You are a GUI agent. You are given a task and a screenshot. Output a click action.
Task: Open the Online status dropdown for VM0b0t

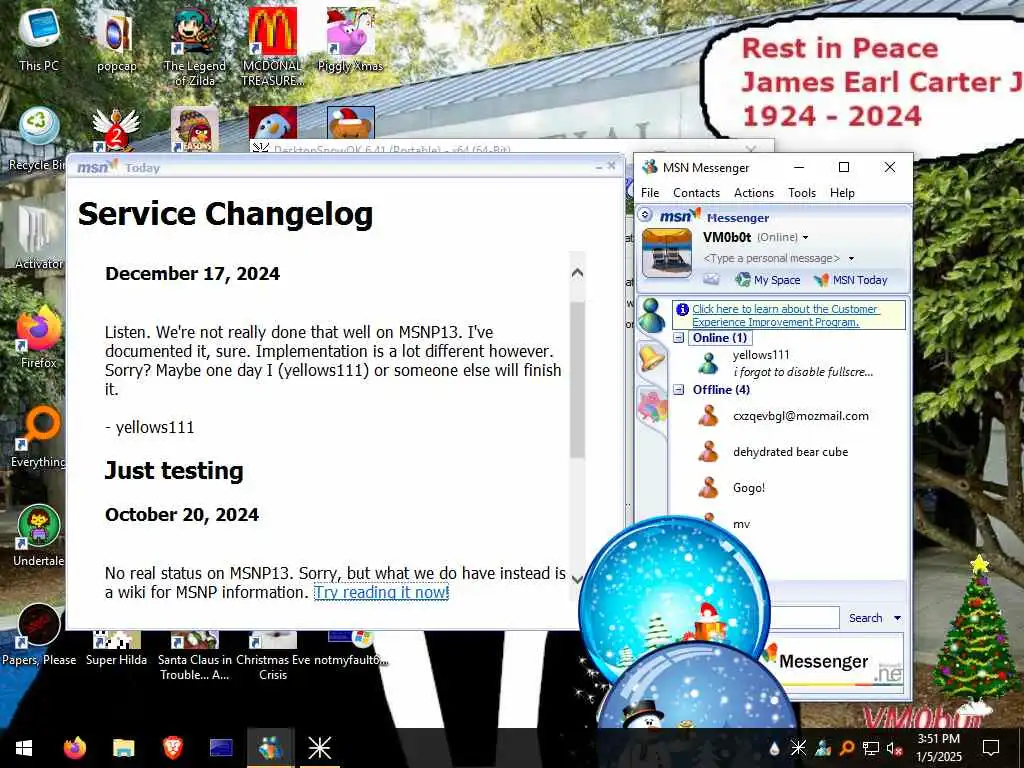coord(805,238)
